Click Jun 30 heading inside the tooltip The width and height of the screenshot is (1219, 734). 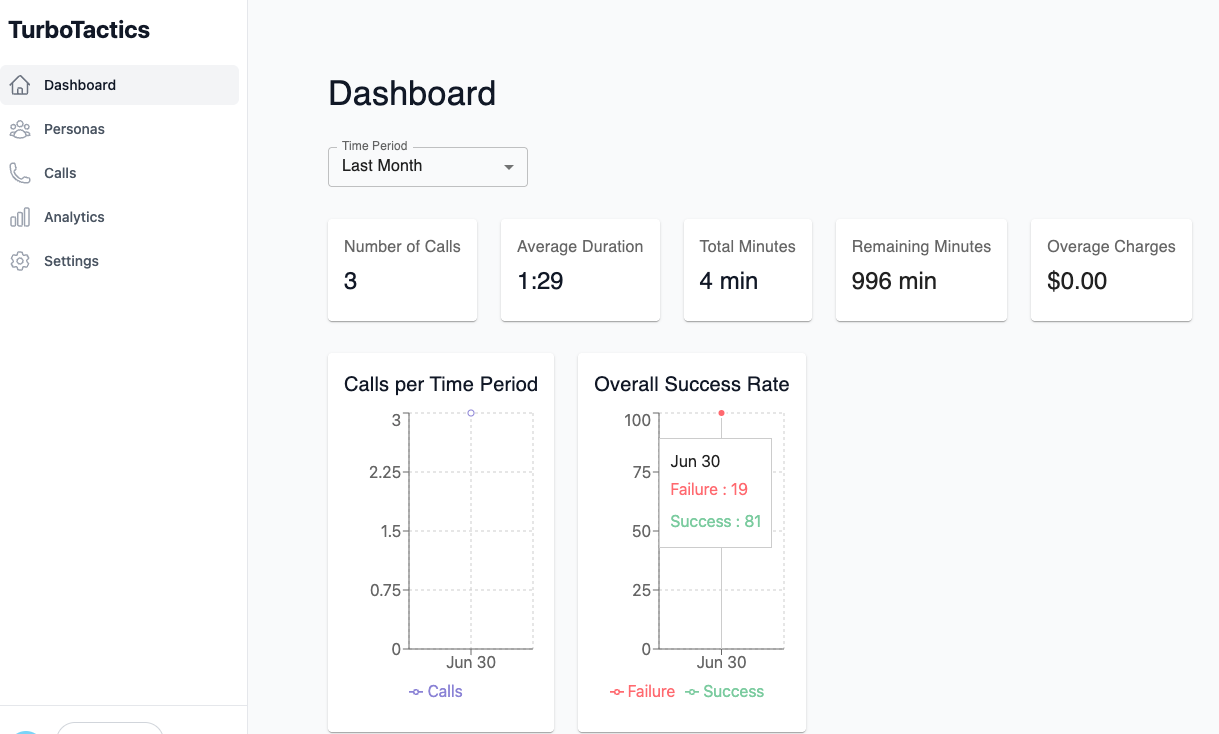click(695, 461)
